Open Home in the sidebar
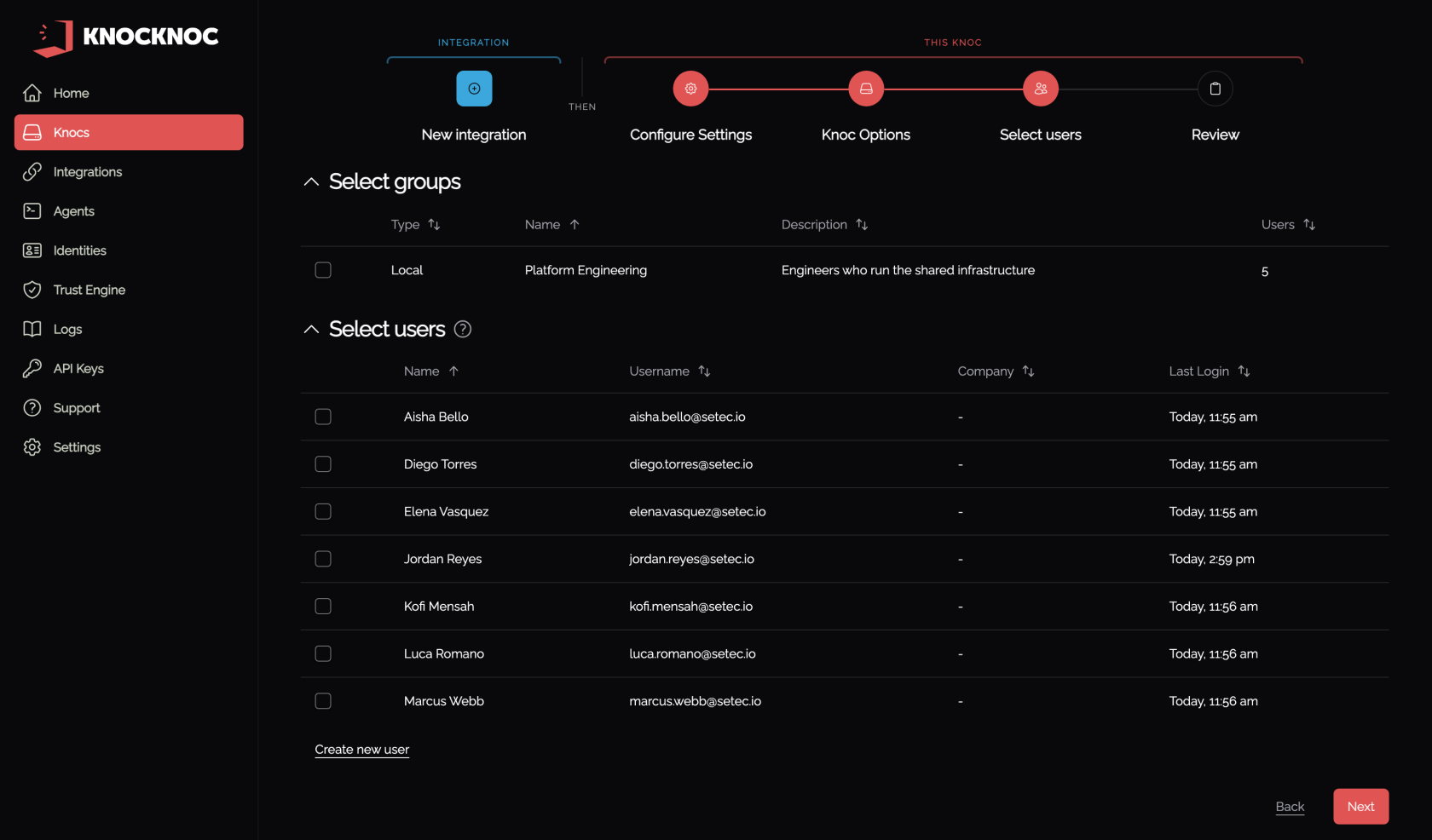Screen dimensions: 1432x840 tap(129, 93)
